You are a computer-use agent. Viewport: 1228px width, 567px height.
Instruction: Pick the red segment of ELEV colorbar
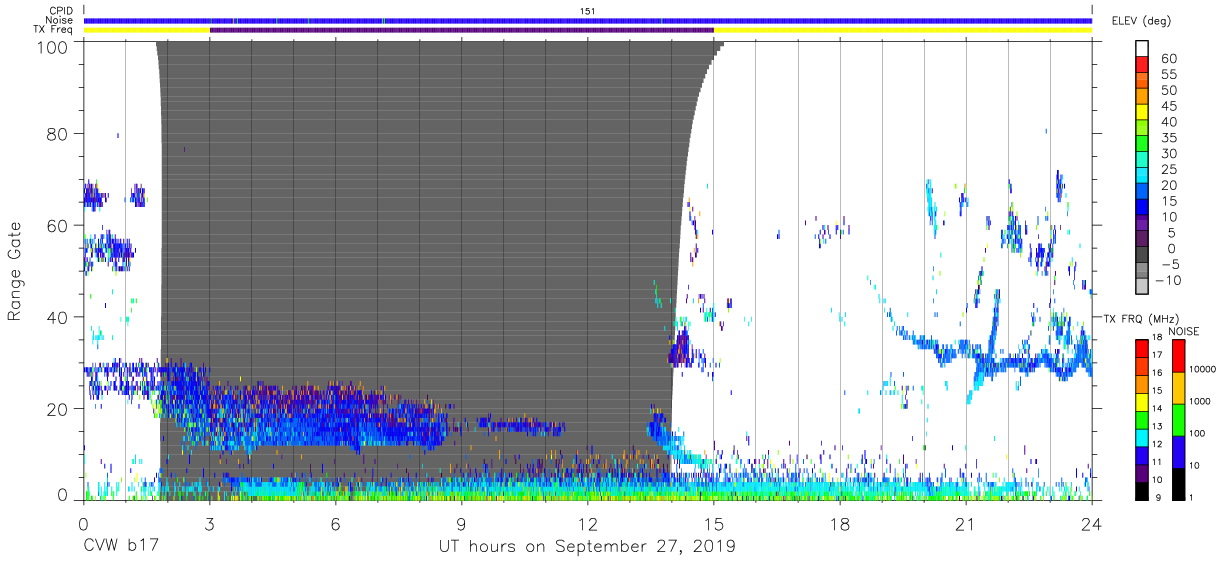pos(1142,66)
